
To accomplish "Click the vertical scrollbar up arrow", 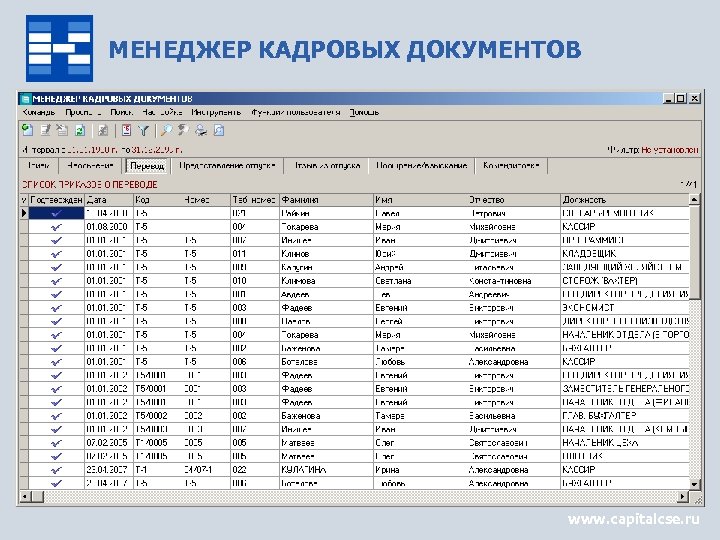I will pyautogui.click(x=694, y=199).
